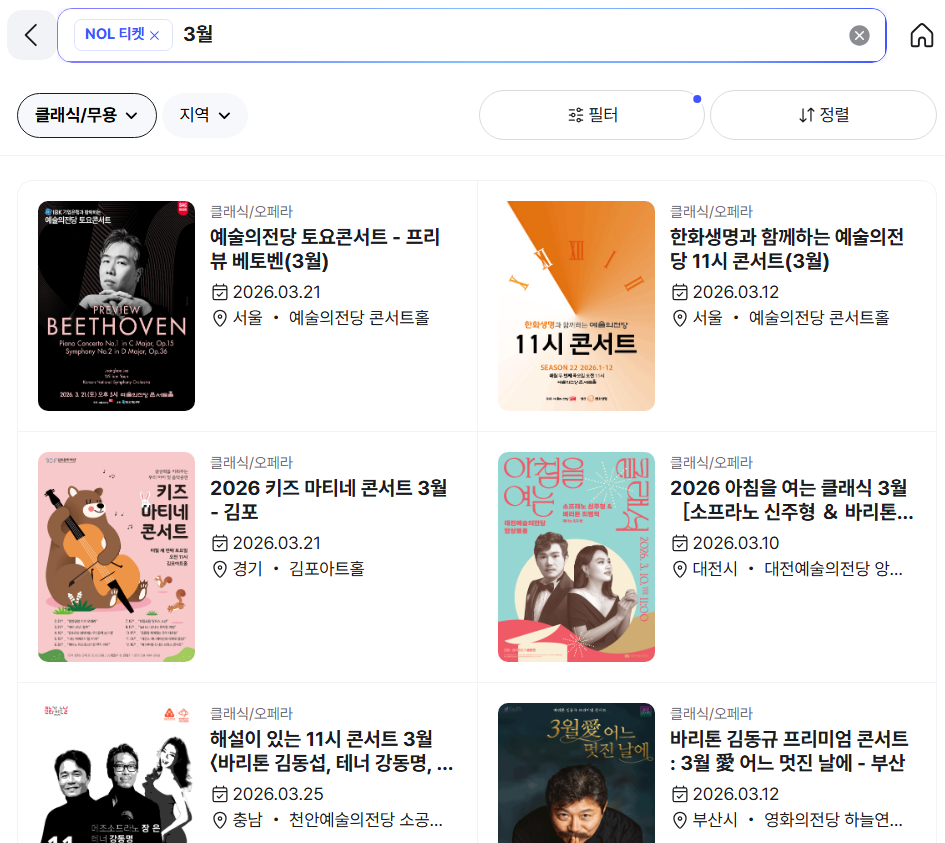Open the 지역 region dropdown
This screenshot has width=945, height=843.
(205, 115)
